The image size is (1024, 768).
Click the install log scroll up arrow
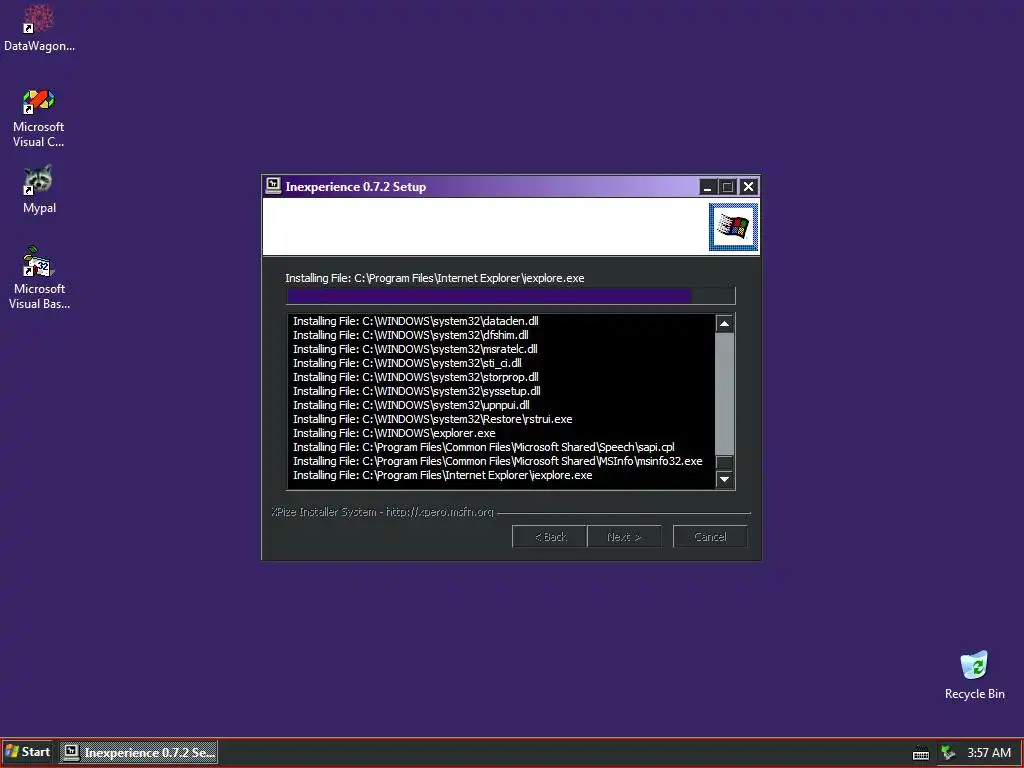[x=724, y=324]
